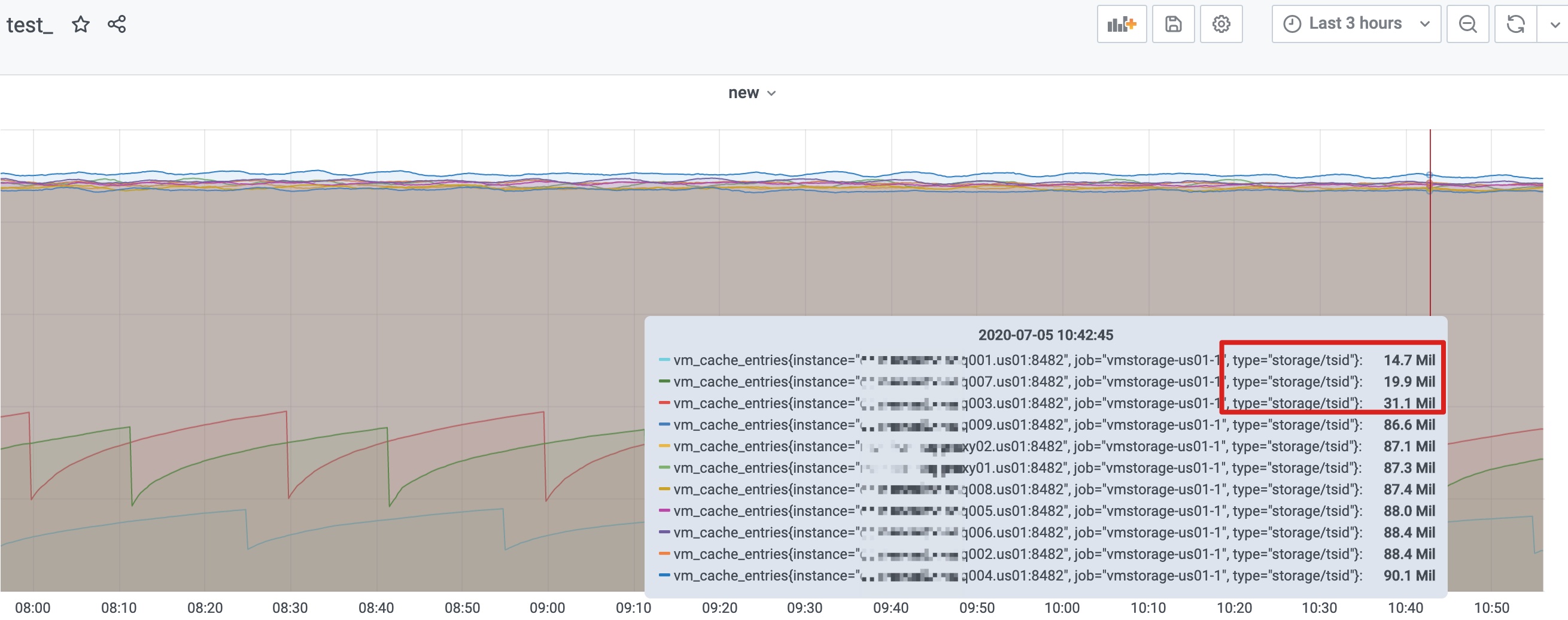The height and width of the screenshot is (620, 1568).
Task: Open dashboard settings gear
Action: [1221, 25]
